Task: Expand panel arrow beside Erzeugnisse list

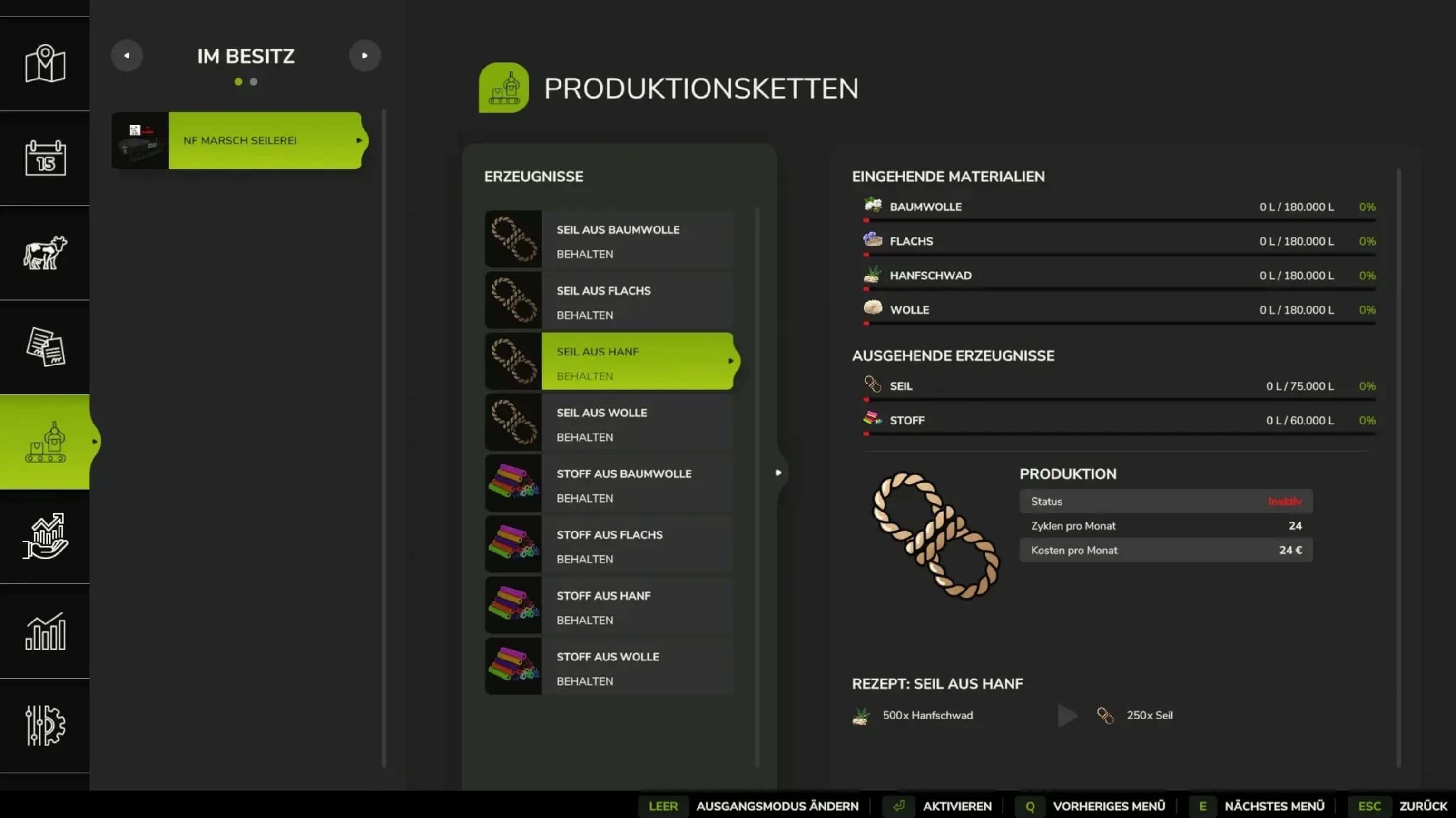Action: pos(778,473)
